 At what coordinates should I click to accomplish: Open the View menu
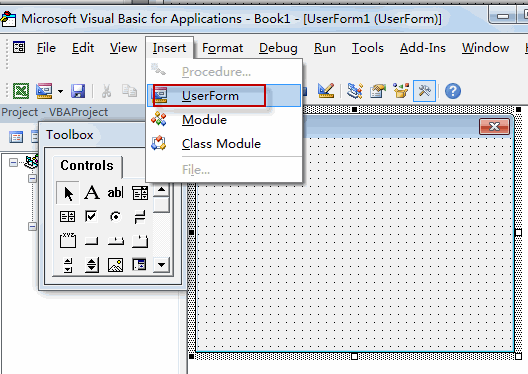[123, 48]
